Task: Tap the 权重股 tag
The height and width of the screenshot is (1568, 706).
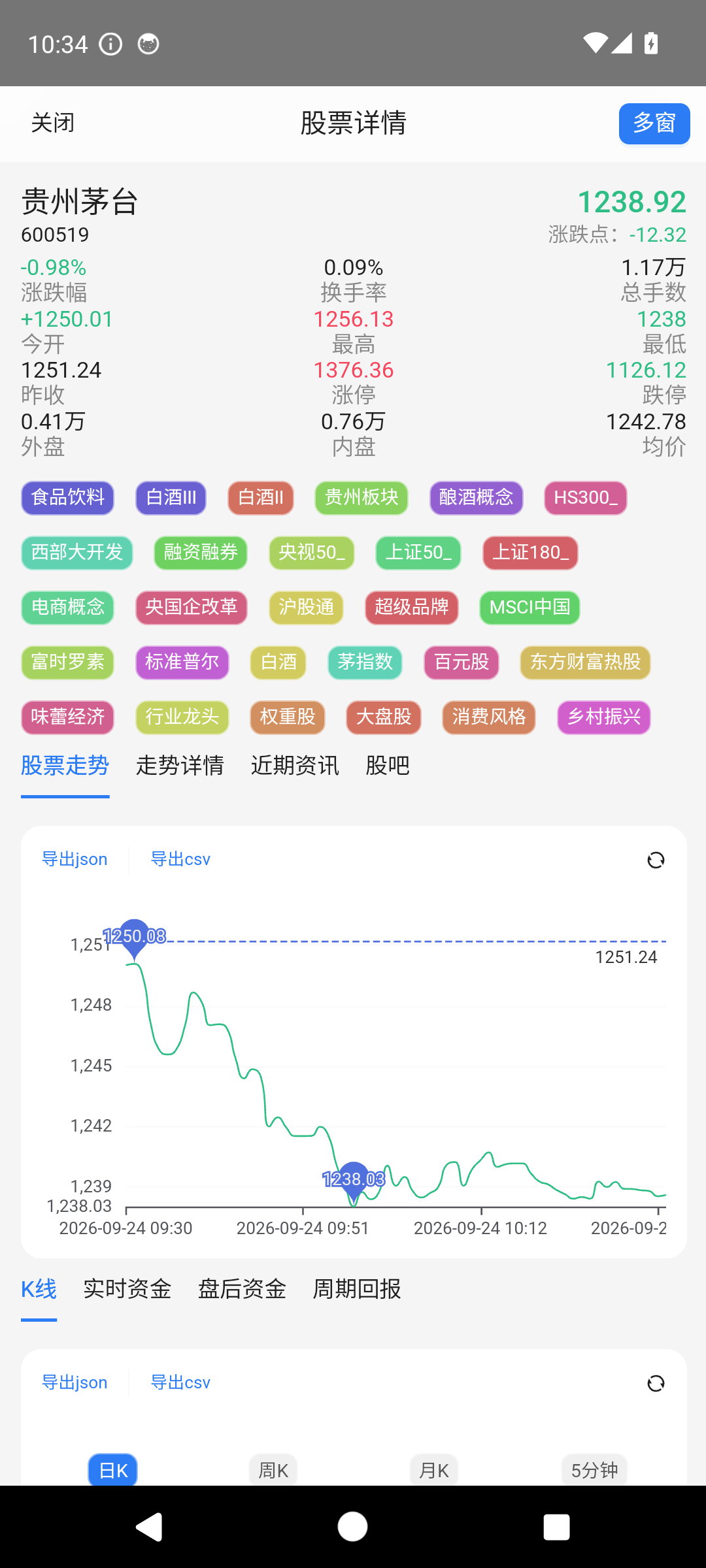Action: [x=287, y=717]
